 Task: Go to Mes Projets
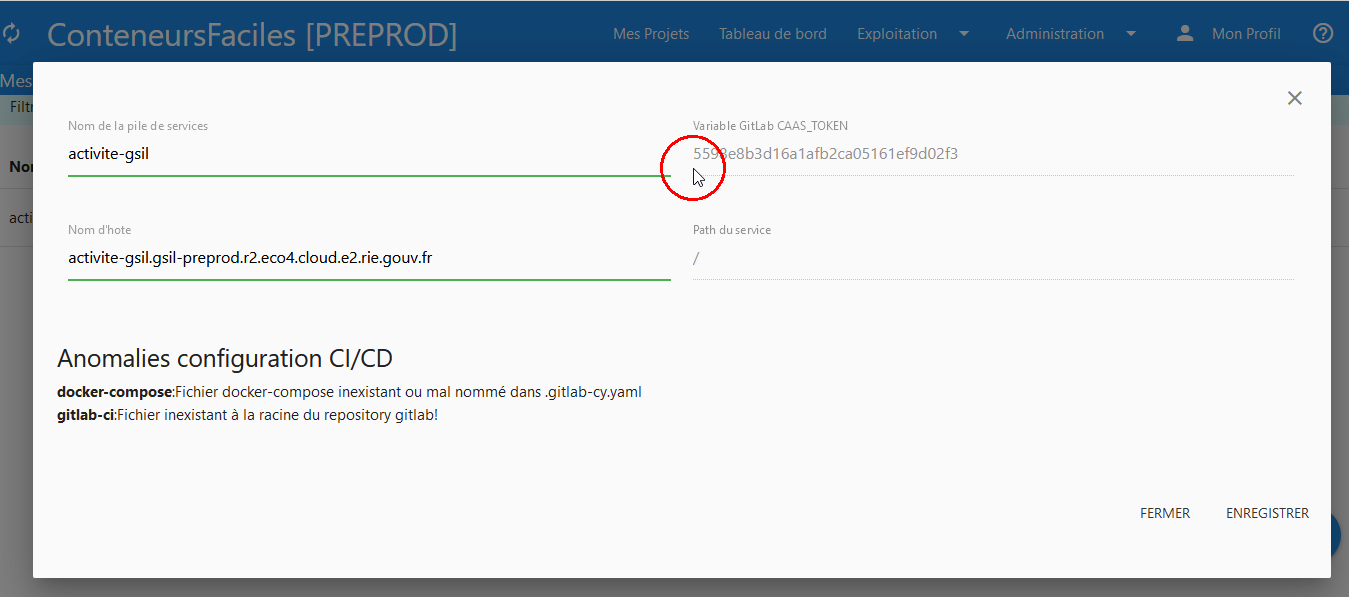click(651, 34)
